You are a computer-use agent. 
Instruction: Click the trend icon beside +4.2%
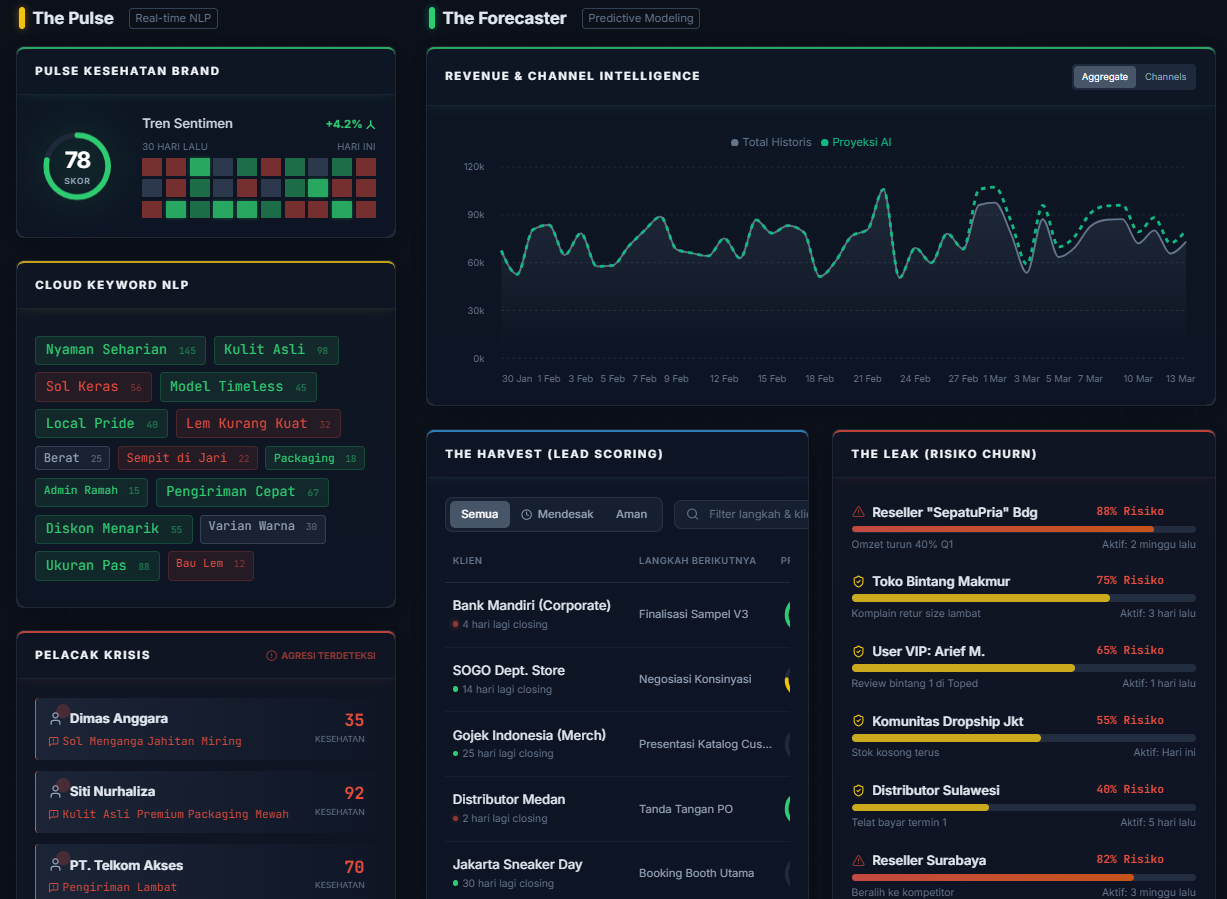(371, 125)
